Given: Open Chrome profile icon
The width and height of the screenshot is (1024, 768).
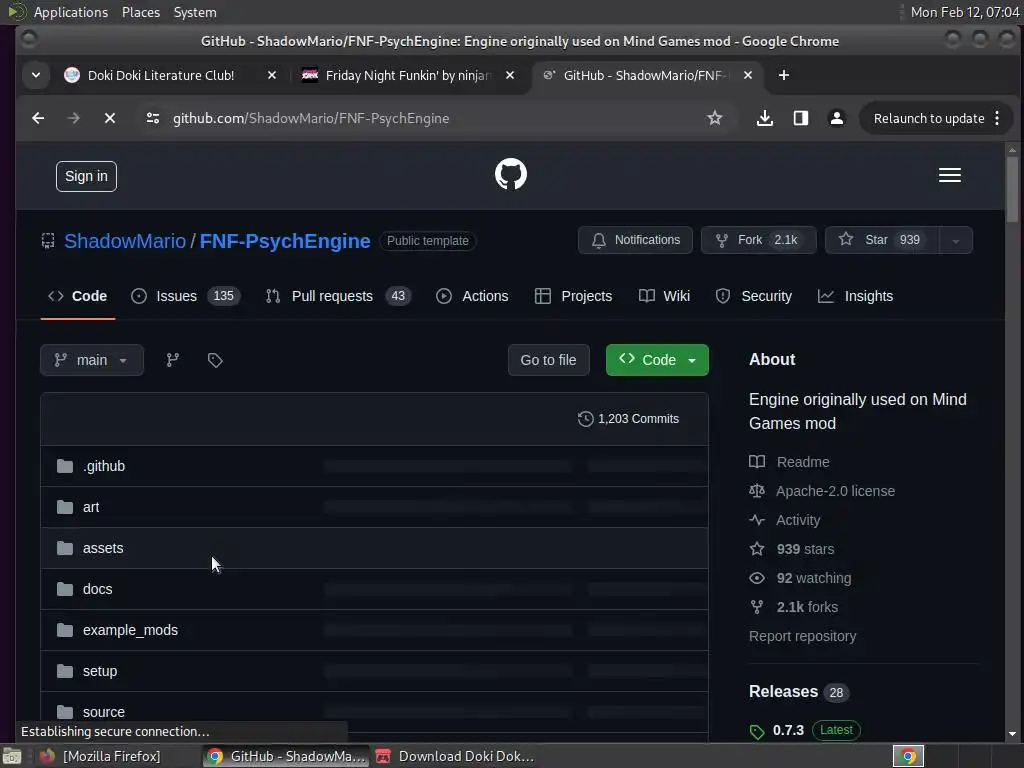Looking at the screenshot, I should click(837, 118).
